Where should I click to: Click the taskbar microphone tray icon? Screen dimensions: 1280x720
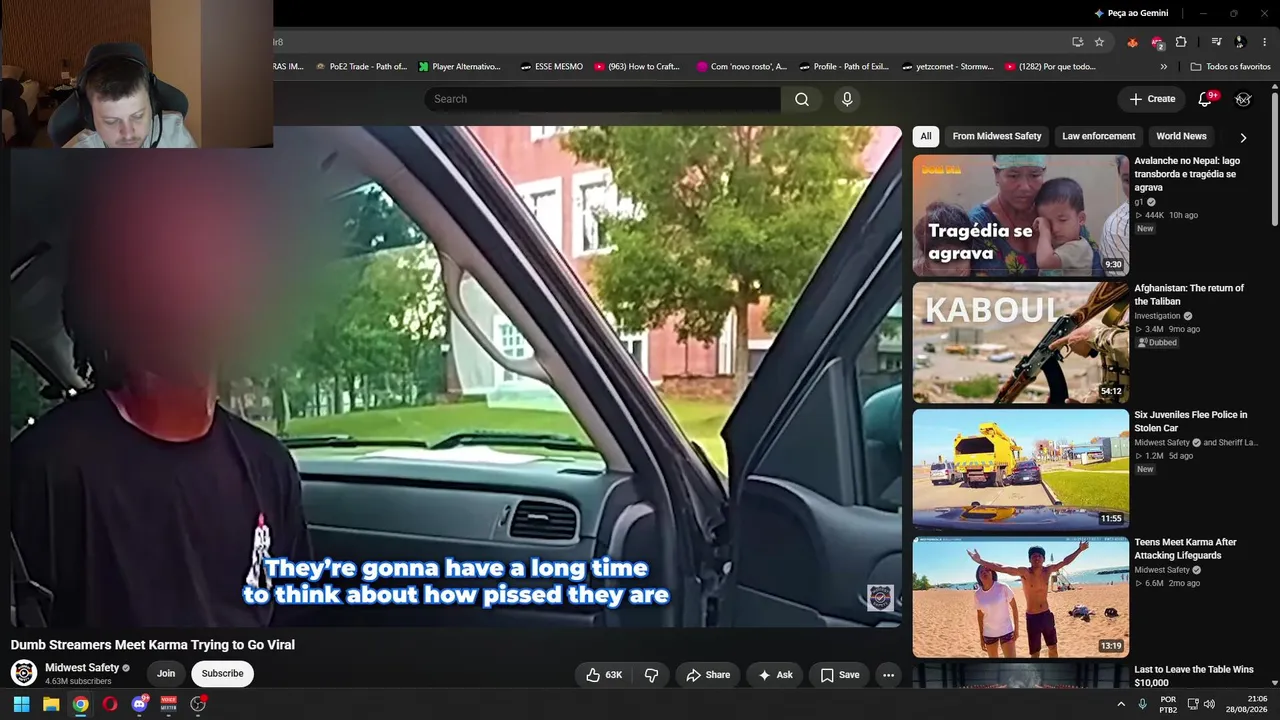click(x=1142, y=704)
